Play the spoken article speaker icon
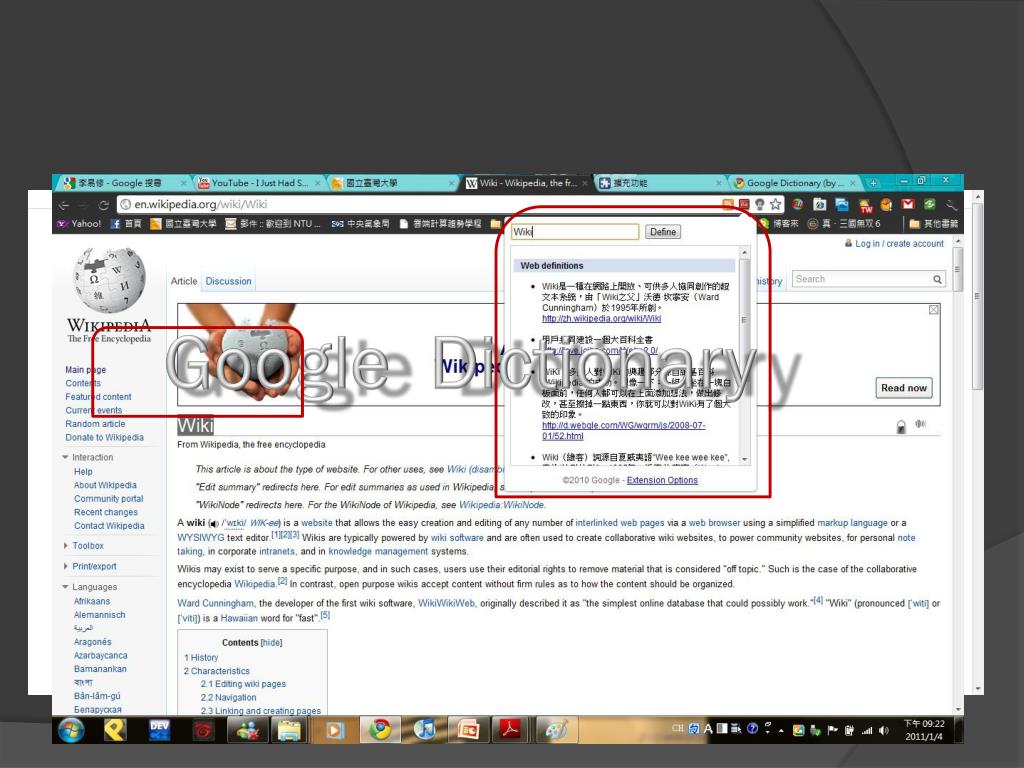1024x768 pixels. 921,424
